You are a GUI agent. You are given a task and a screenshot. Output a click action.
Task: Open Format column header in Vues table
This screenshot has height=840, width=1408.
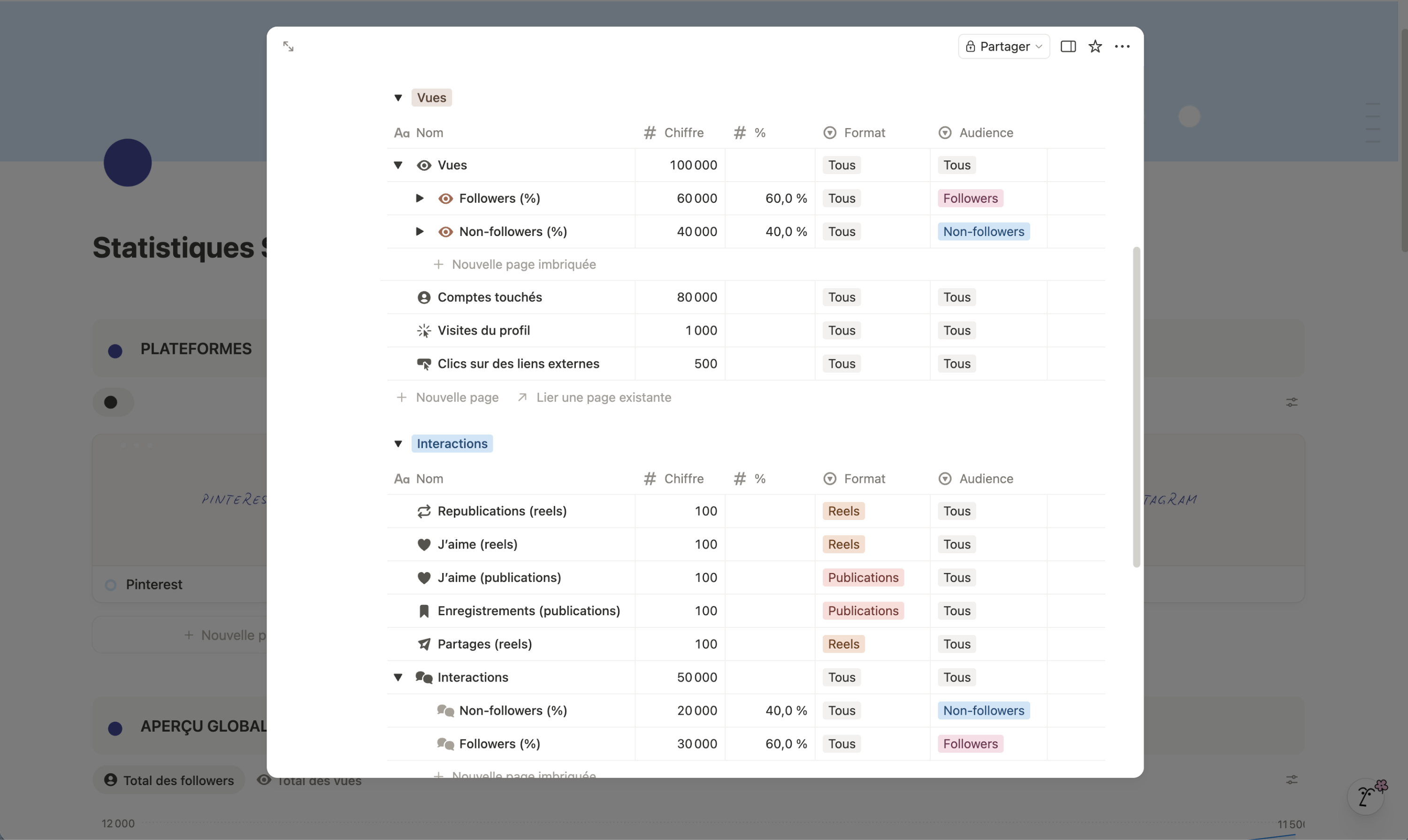tap(872, 133)
